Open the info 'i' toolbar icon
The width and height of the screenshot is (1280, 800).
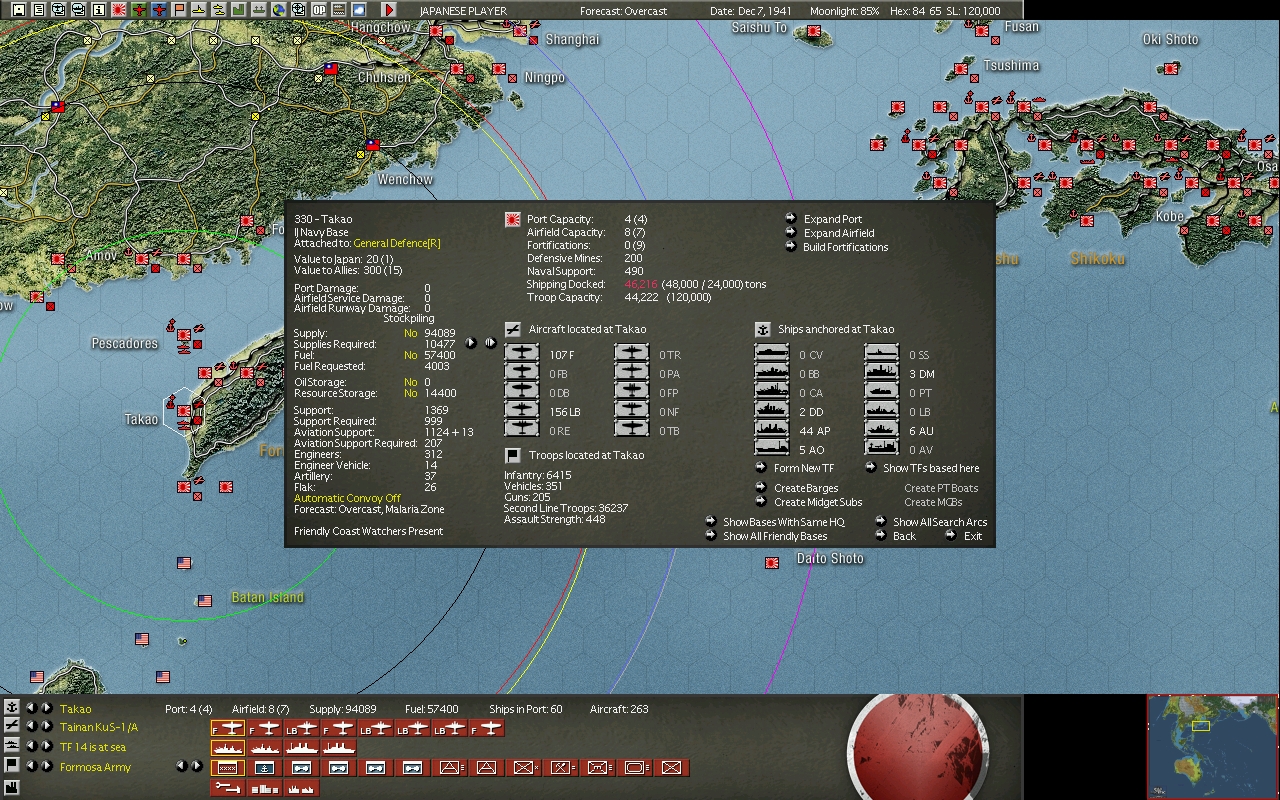tap(99, 10)
